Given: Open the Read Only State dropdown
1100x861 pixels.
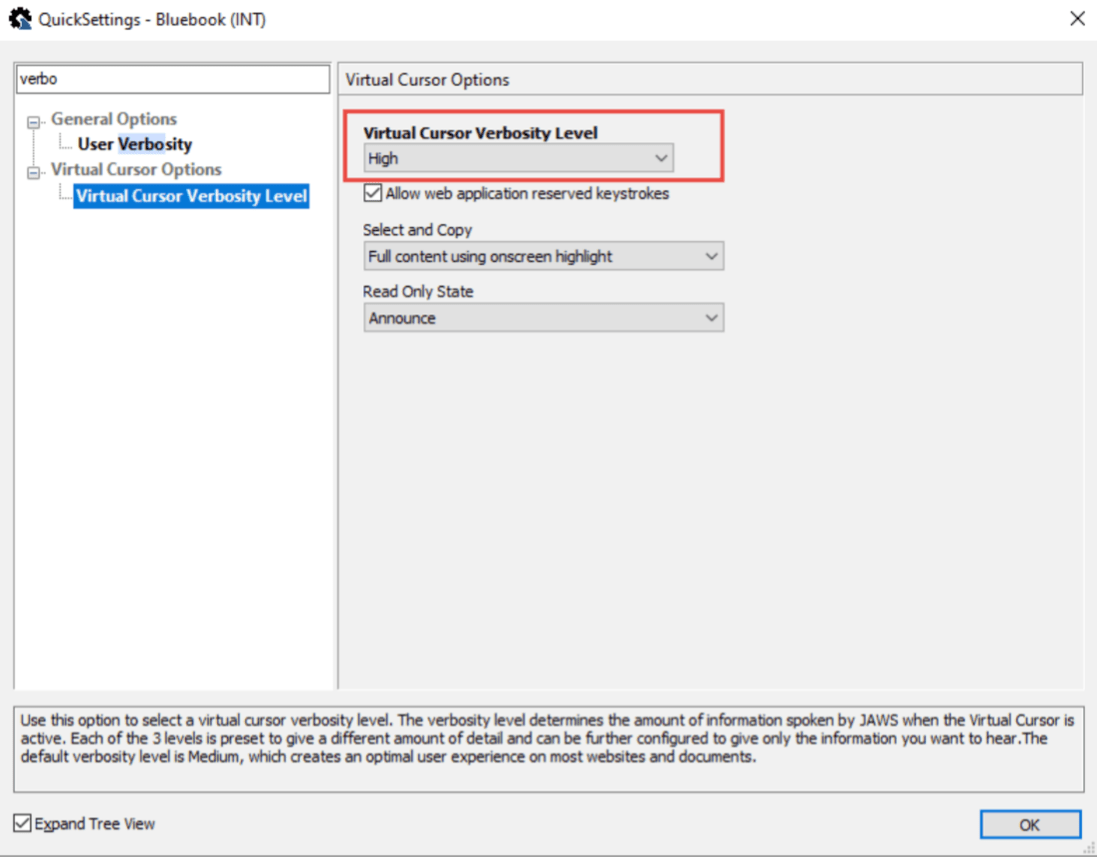Looking at the screenshot, I should [x=544, y=318].
